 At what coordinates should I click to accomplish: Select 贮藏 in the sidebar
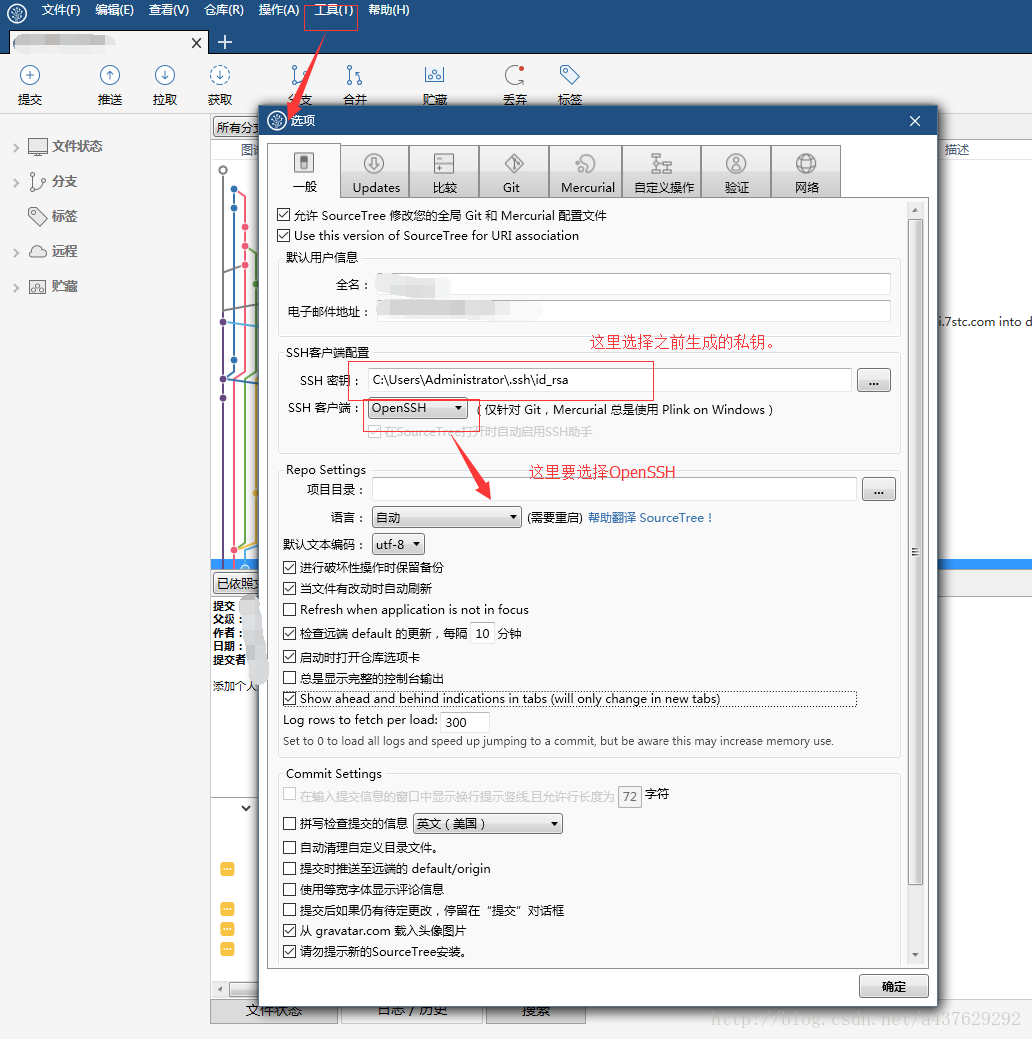[64, 286]
